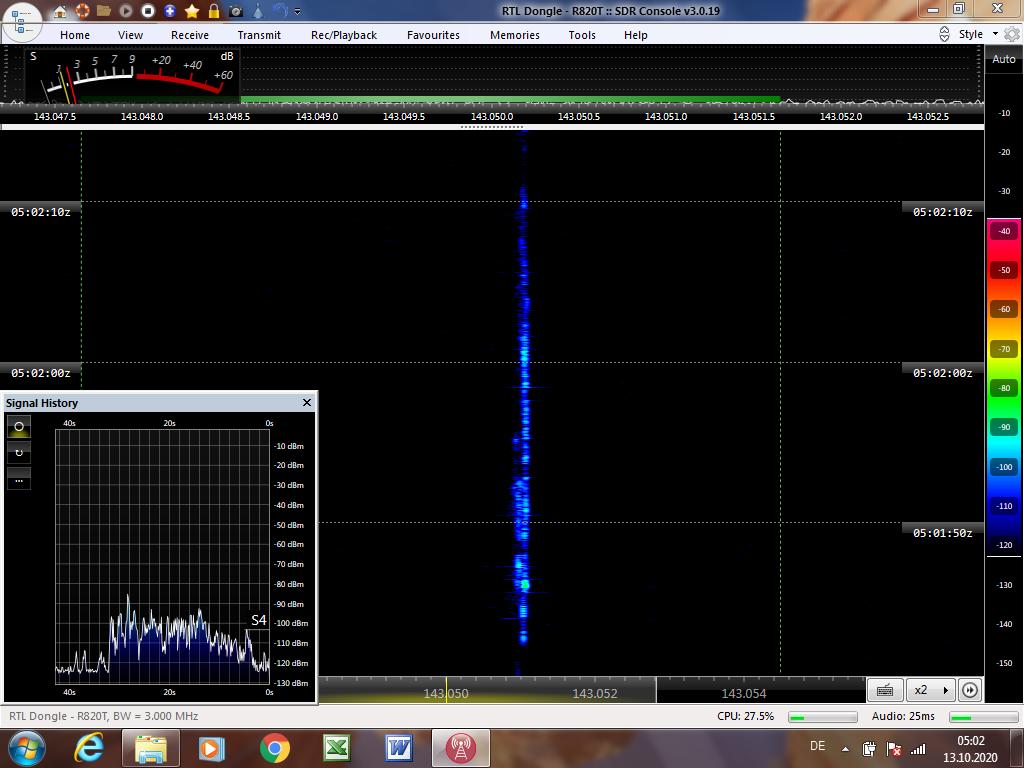Click the -40 level on colour scale
Image resolution: width=1024 pixels, height=768 pixels.
1004,231
